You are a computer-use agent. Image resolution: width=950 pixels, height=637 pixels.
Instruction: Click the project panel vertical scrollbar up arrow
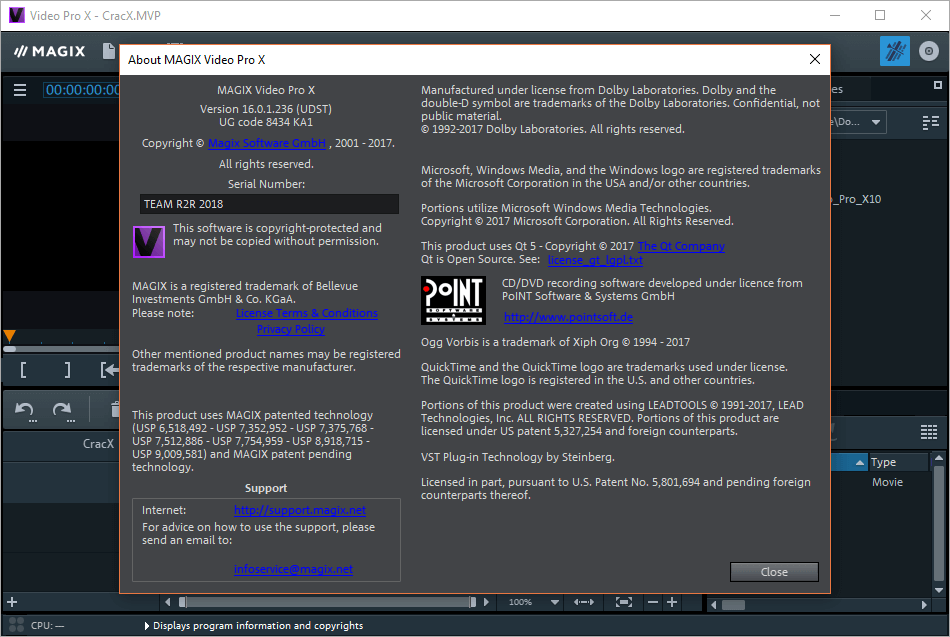[938, 458]
